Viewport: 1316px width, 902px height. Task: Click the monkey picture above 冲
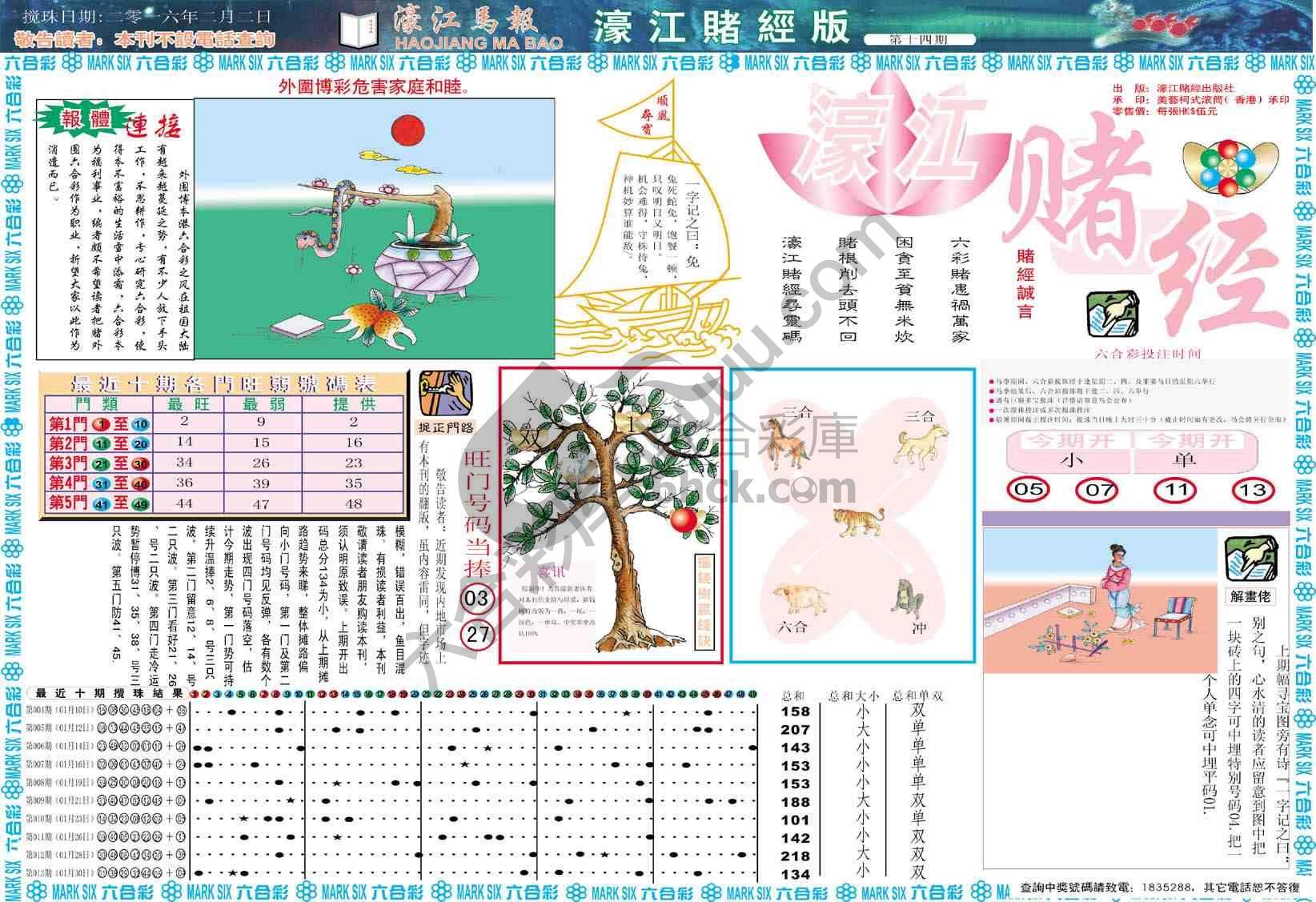(x=909, y=599)
